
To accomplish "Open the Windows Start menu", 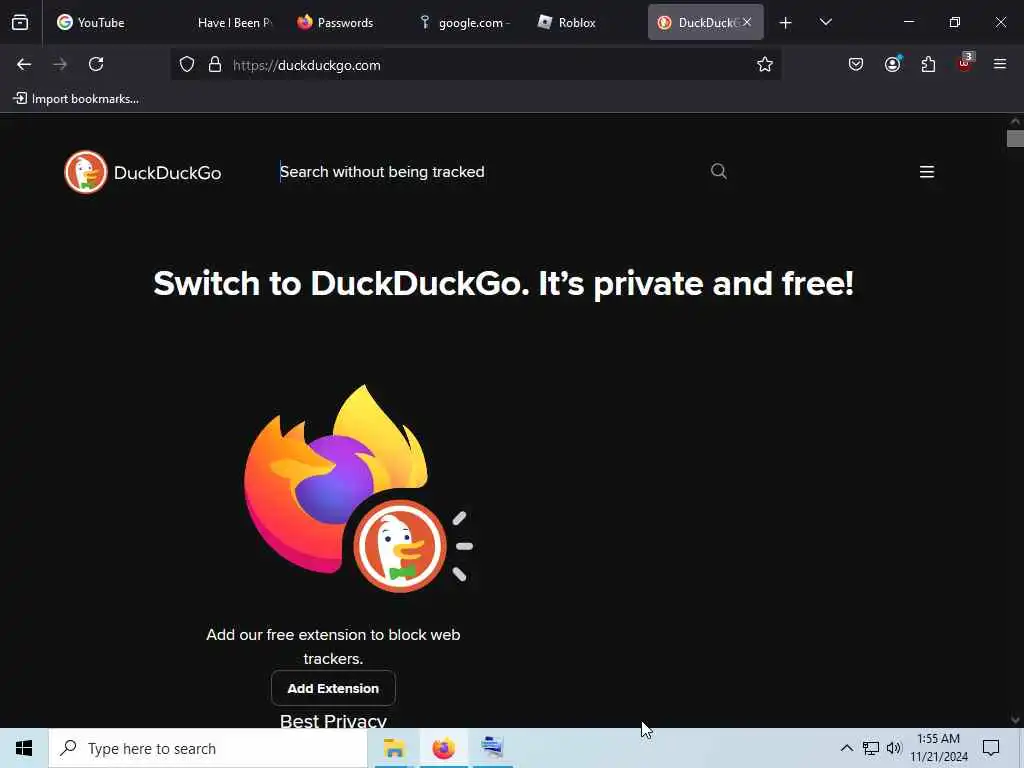I will [x=24, y=748].
